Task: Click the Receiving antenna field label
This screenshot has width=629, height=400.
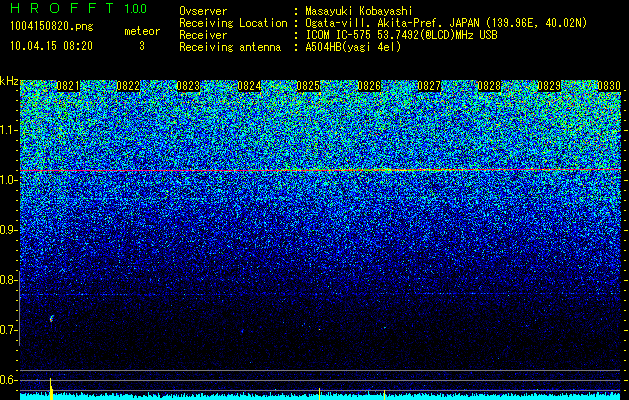Action: click(230, 47)
